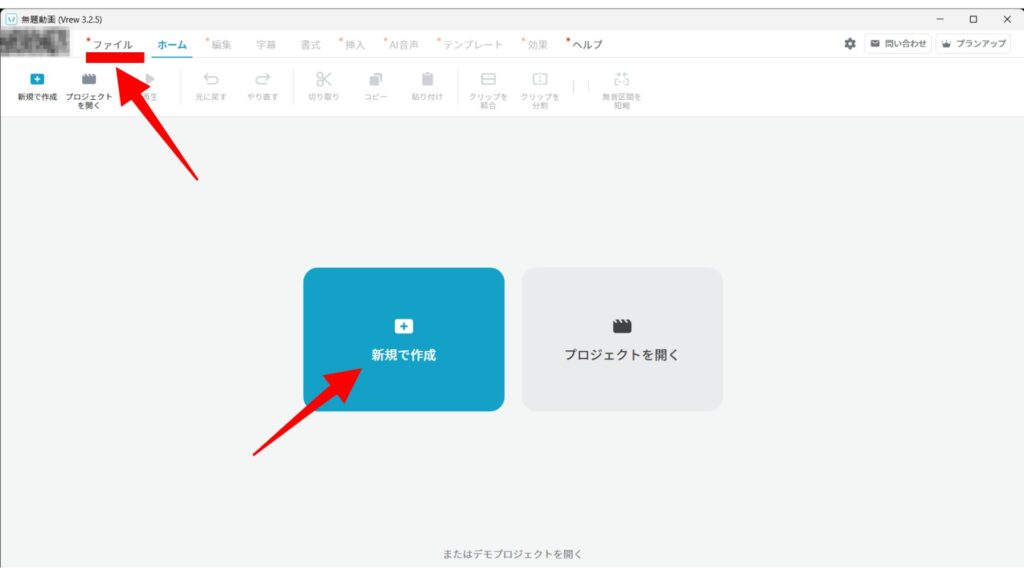
Task: Open the テンプレート tab
Action: [472, 45]
